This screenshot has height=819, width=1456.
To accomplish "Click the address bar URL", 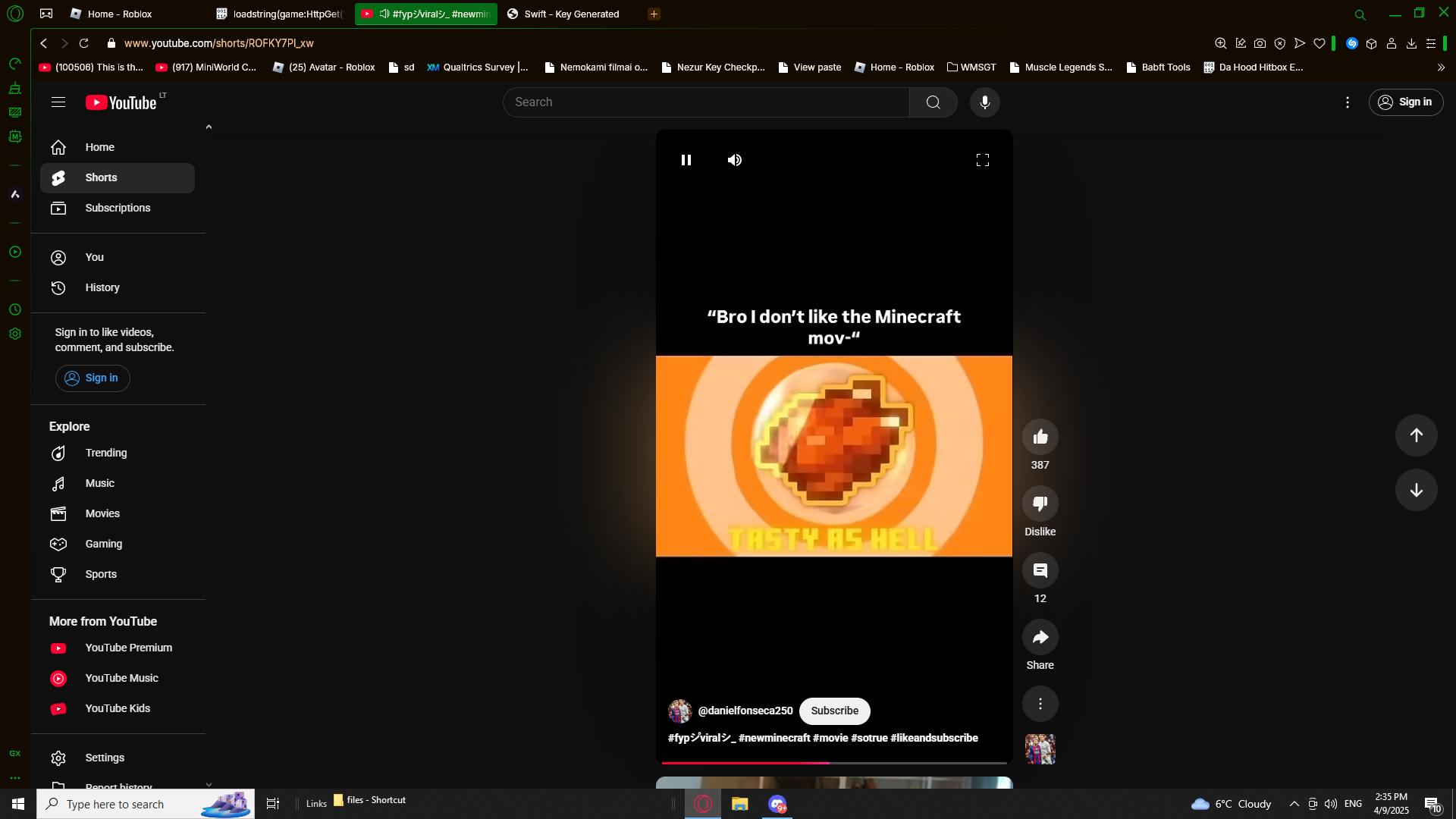I will 218,44.
